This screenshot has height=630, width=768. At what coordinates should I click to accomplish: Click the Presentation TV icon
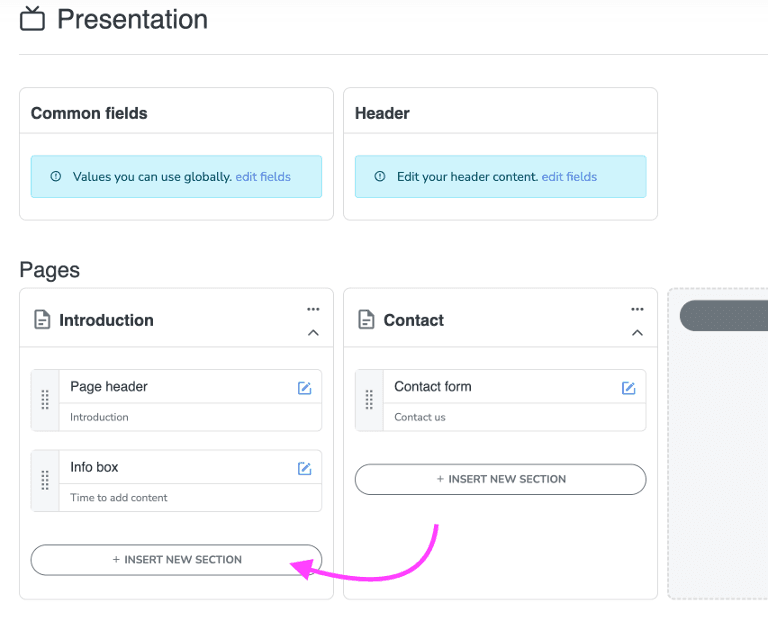(33, 19)
